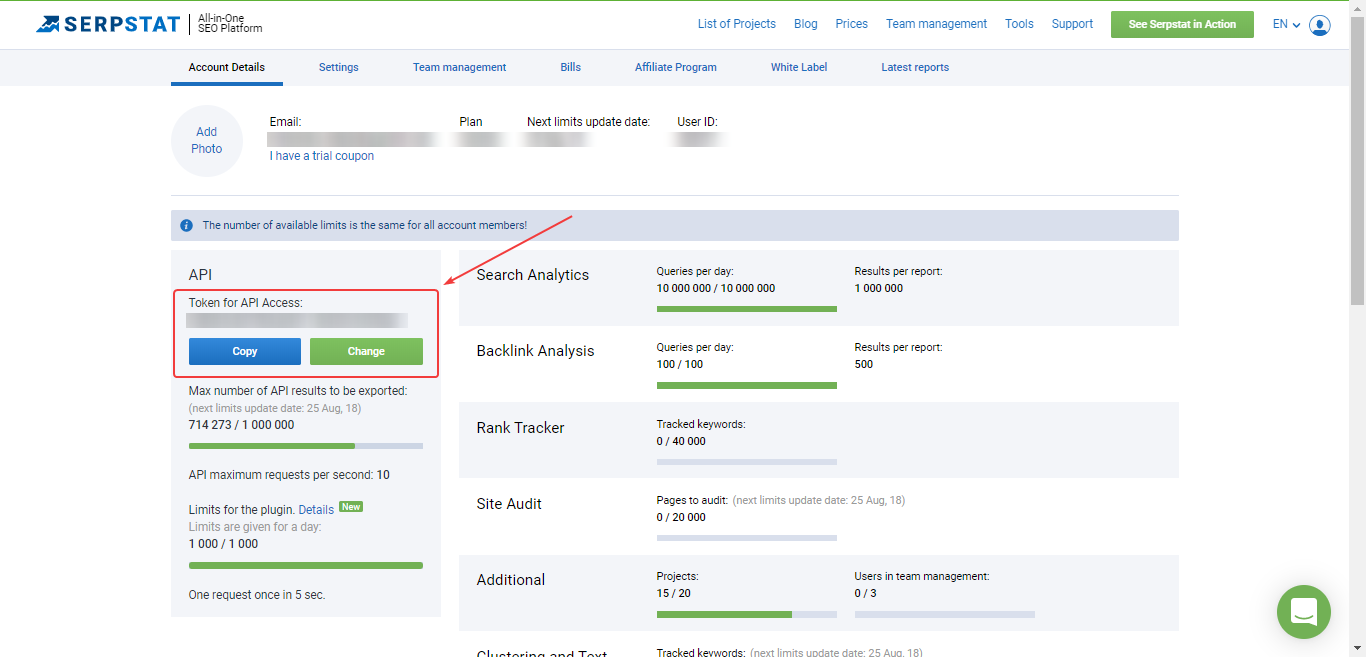
Task: Click the I have a trial coupon link
Action: (x=322, y=156)
